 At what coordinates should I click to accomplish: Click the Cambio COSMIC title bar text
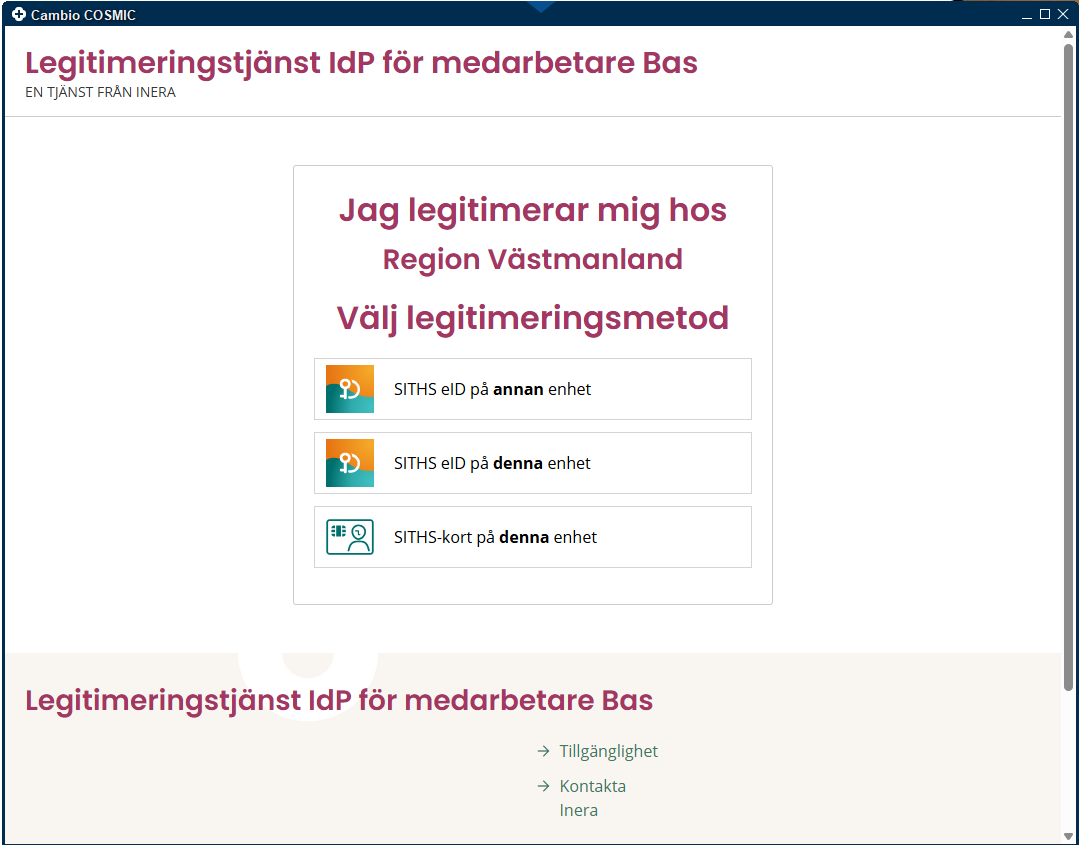point(84,14)
